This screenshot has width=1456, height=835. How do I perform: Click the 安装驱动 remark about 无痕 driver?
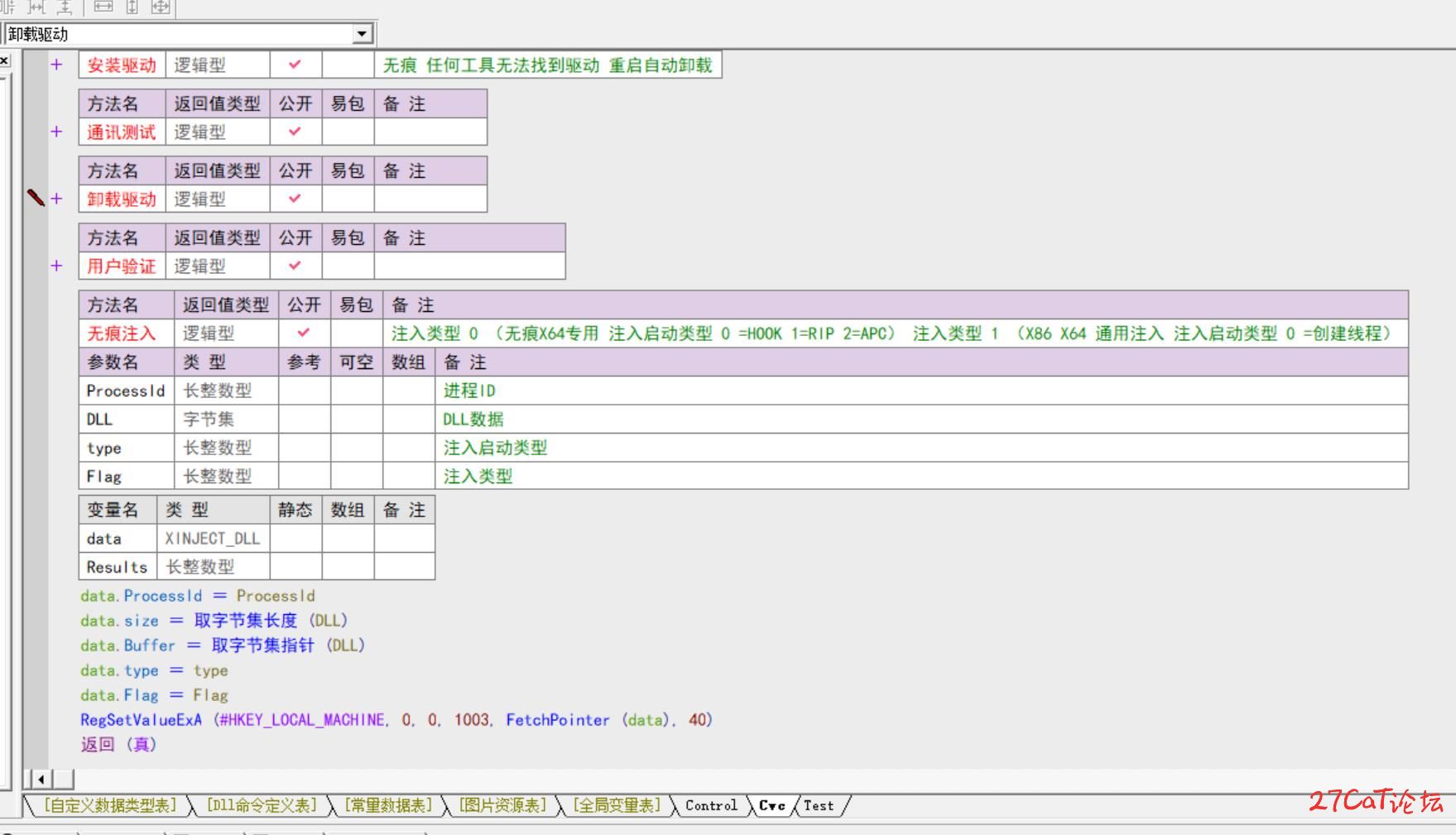[547, 65]
